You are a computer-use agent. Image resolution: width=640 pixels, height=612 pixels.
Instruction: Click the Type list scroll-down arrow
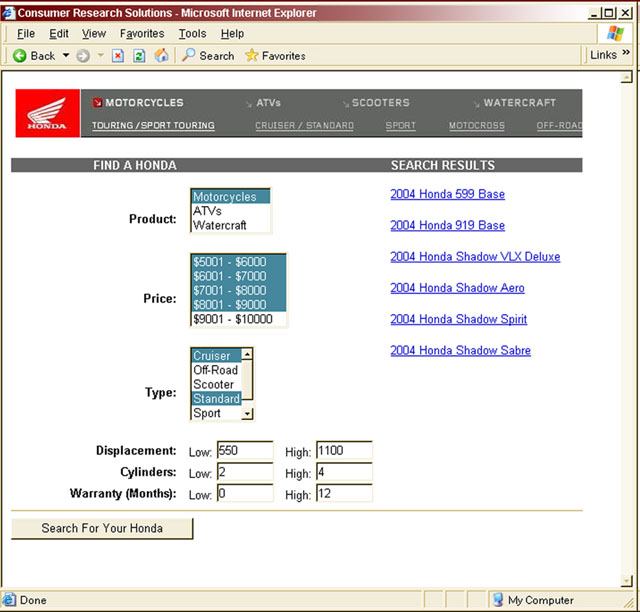247,414
